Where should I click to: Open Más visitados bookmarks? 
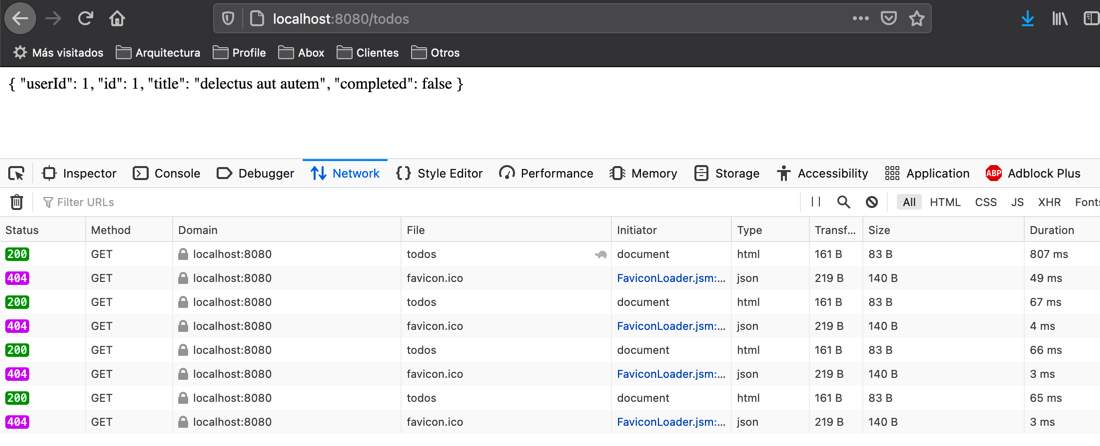59,53
